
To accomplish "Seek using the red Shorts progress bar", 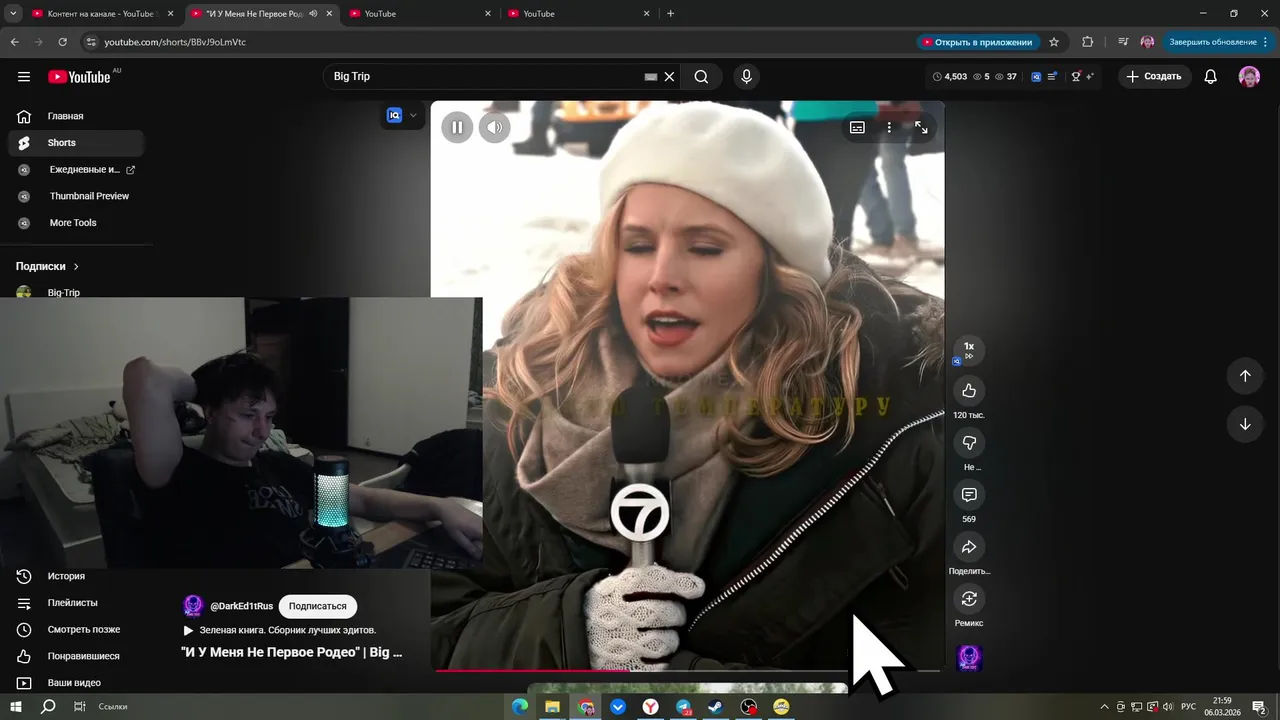I will tap(690, 670).
